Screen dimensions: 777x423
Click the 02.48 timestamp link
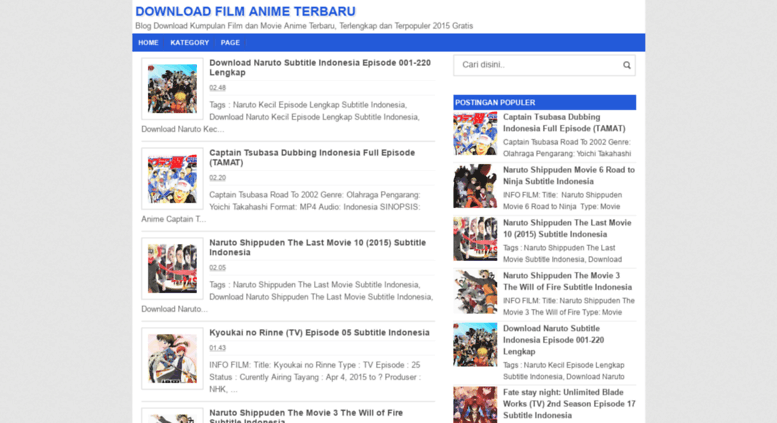217,88
